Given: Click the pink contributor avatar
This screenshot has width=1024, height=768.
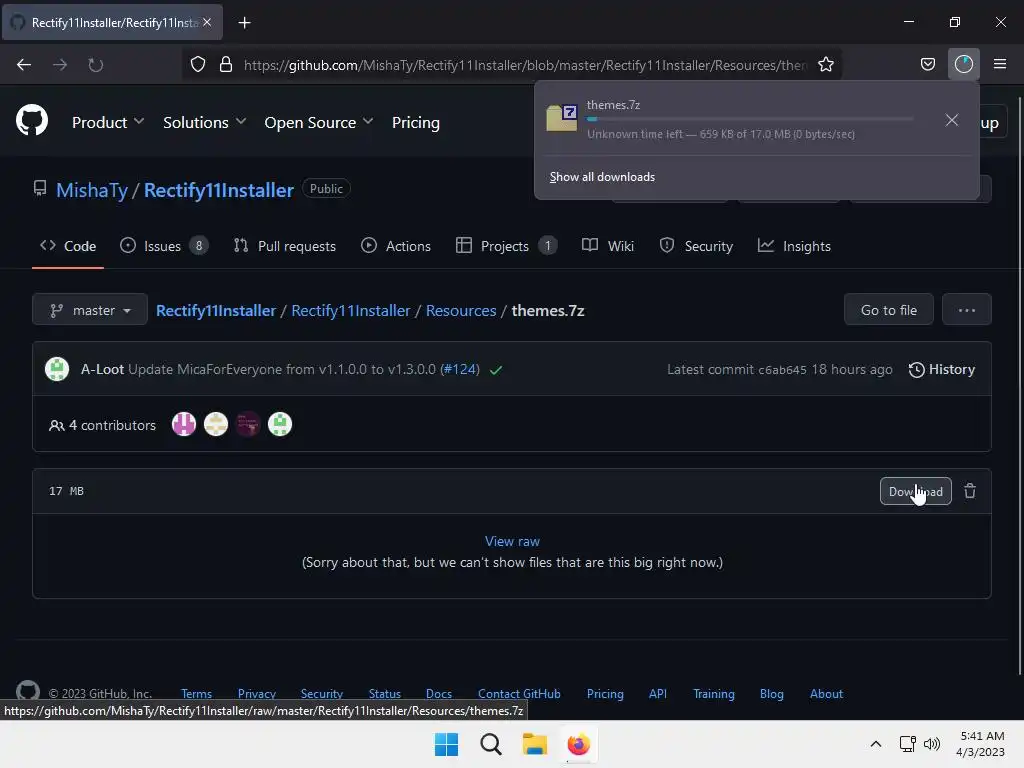Looking at the screenshot, I should (x=184, y=424).
